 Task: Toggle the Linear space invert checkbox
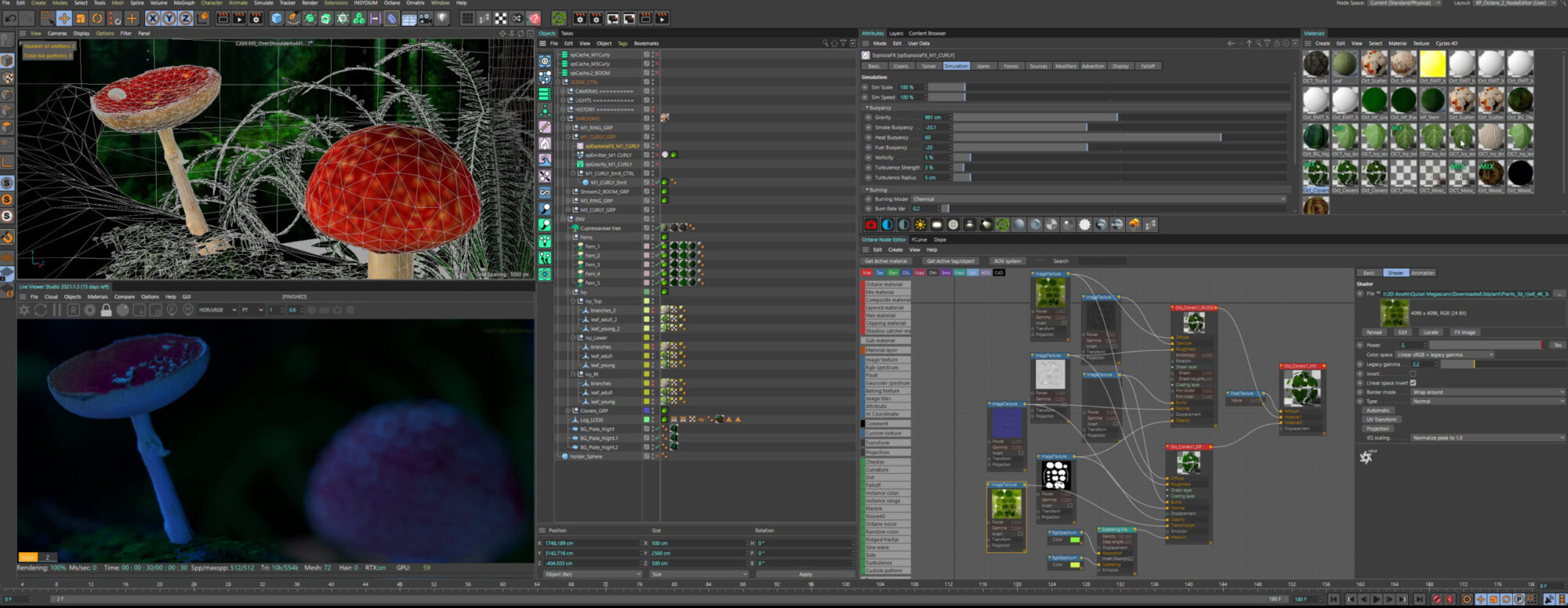click(1413, 383)
